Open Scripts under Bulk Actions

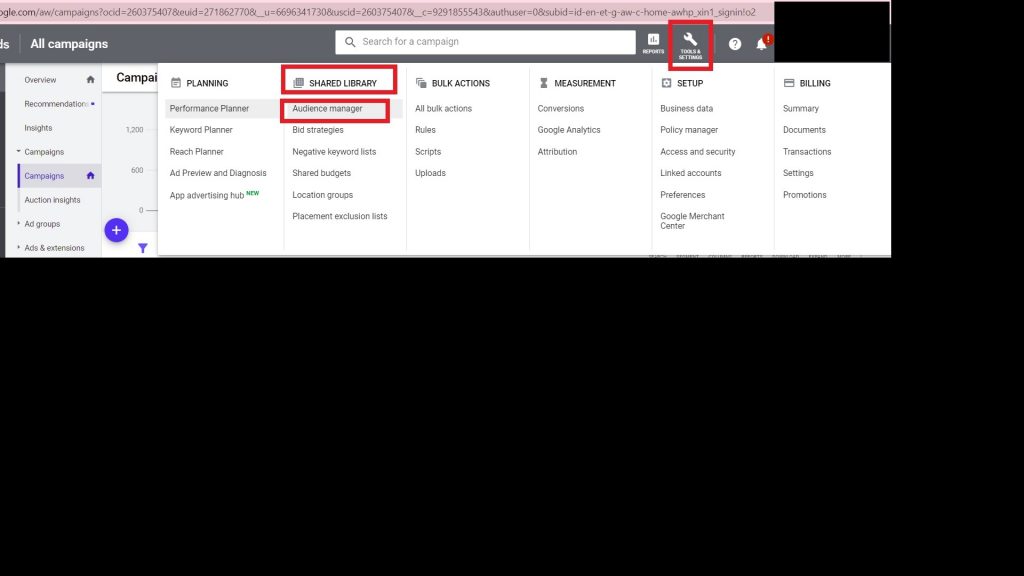pos(428,152)
